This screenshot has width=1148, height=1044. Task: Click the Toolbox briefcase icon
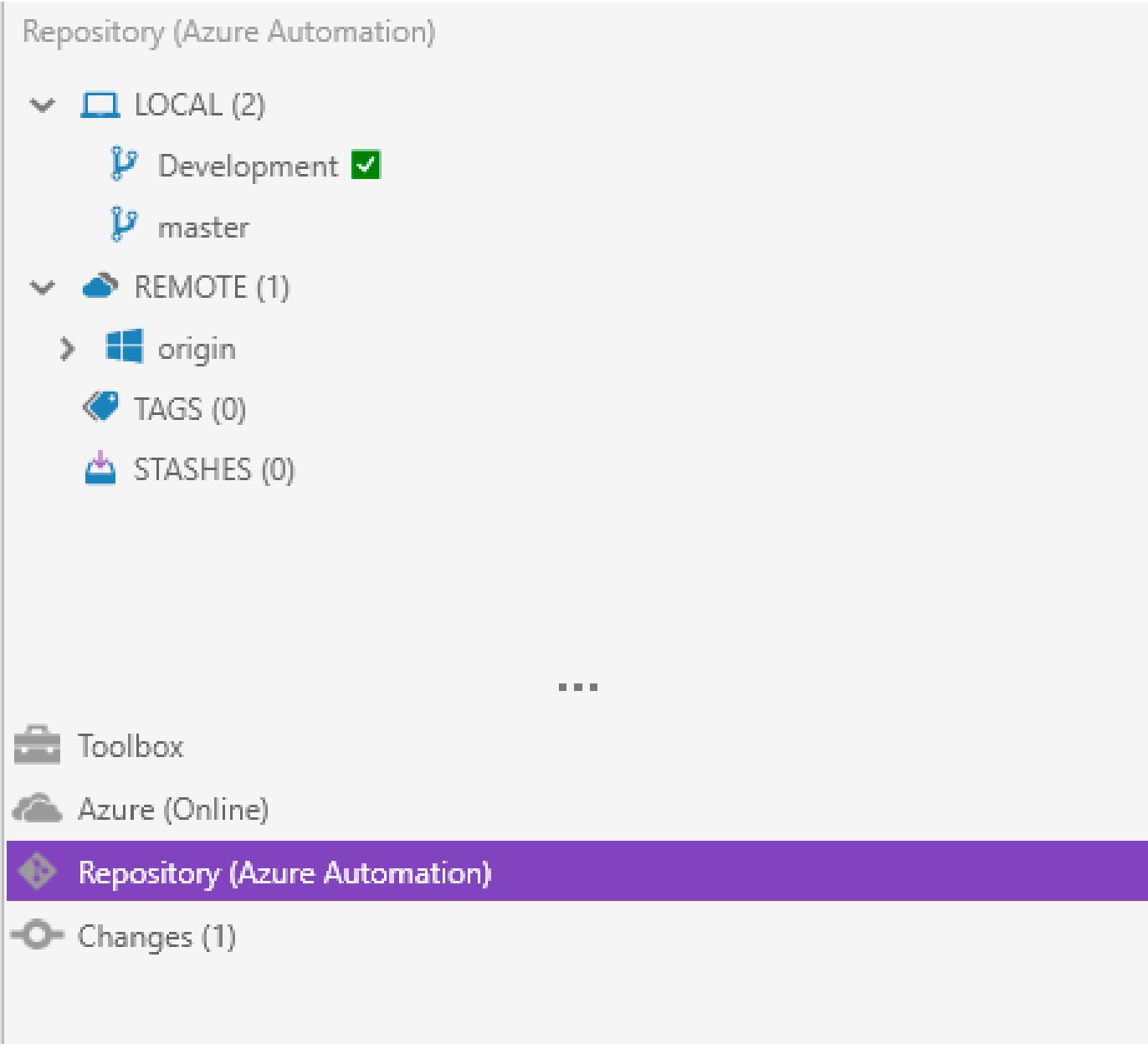coord(38,745)
